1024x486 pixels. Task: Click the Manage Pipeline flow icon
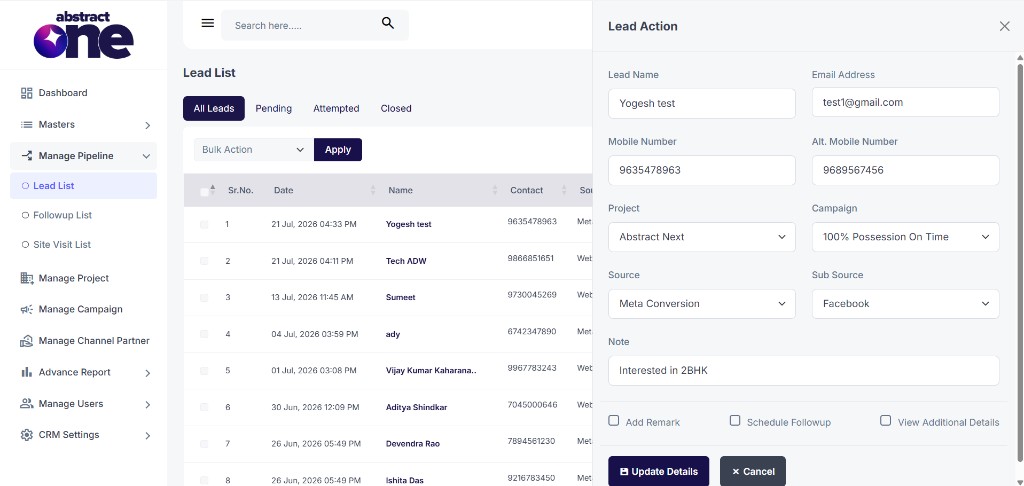click(x=27, y=155)
